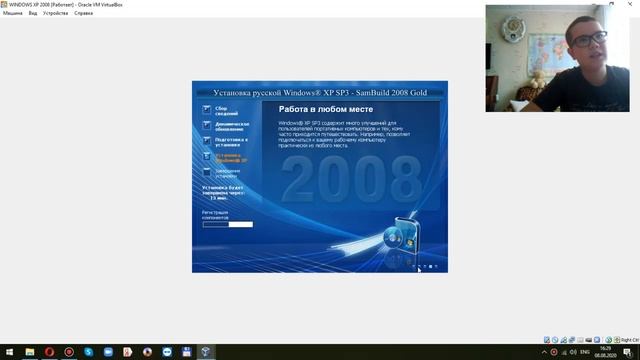Open TeamViewer from the taskbar

pyautogui.click(x=167, y=352)
